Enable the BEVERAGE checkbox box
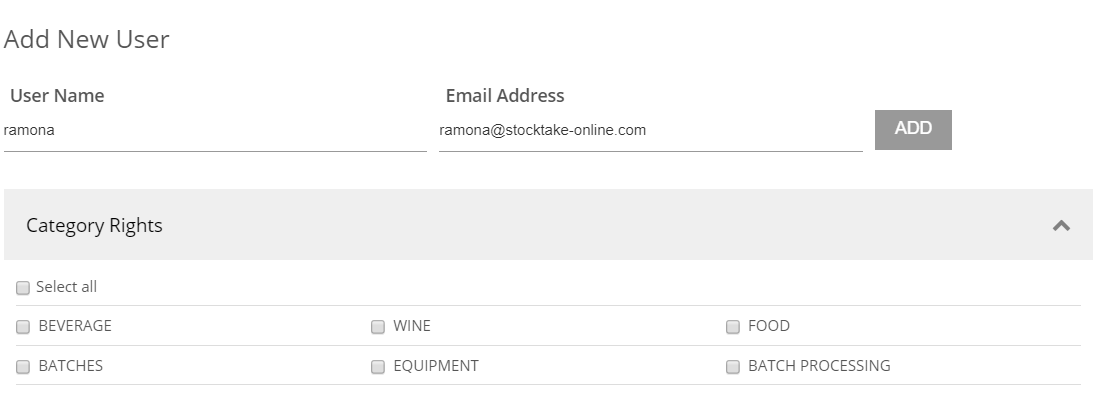Viewport: 1100px width, 410px height. point(23,327)
